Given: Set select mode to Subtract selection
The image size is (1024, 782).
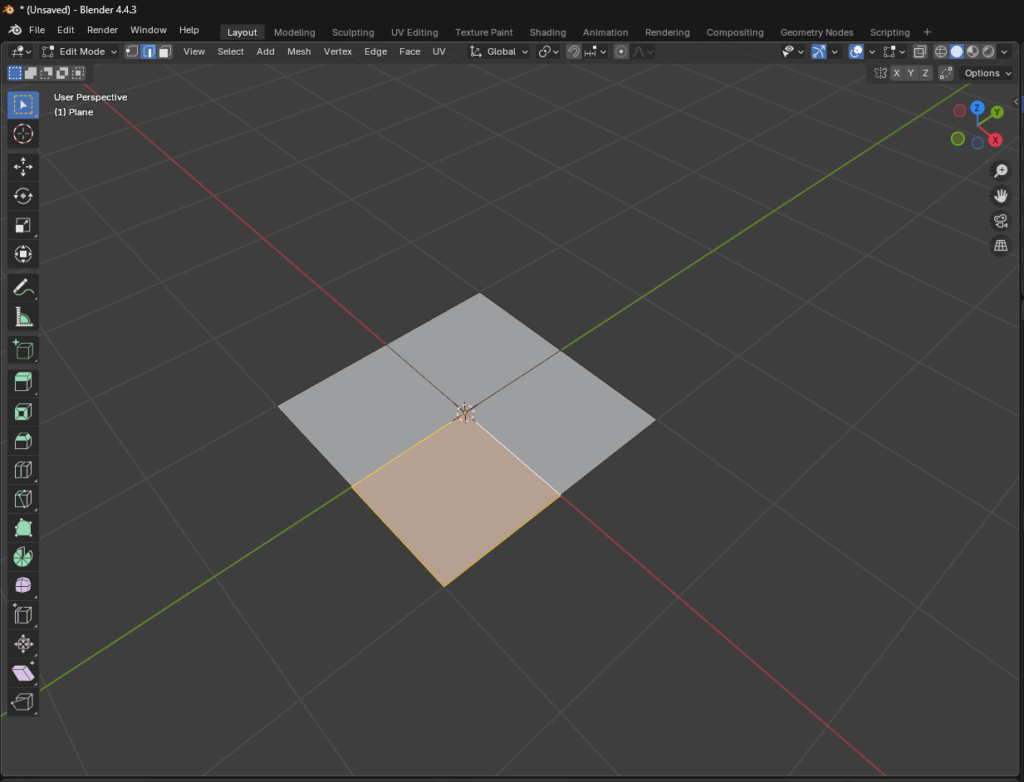Looking at the screenshot, I should point(46,73).
